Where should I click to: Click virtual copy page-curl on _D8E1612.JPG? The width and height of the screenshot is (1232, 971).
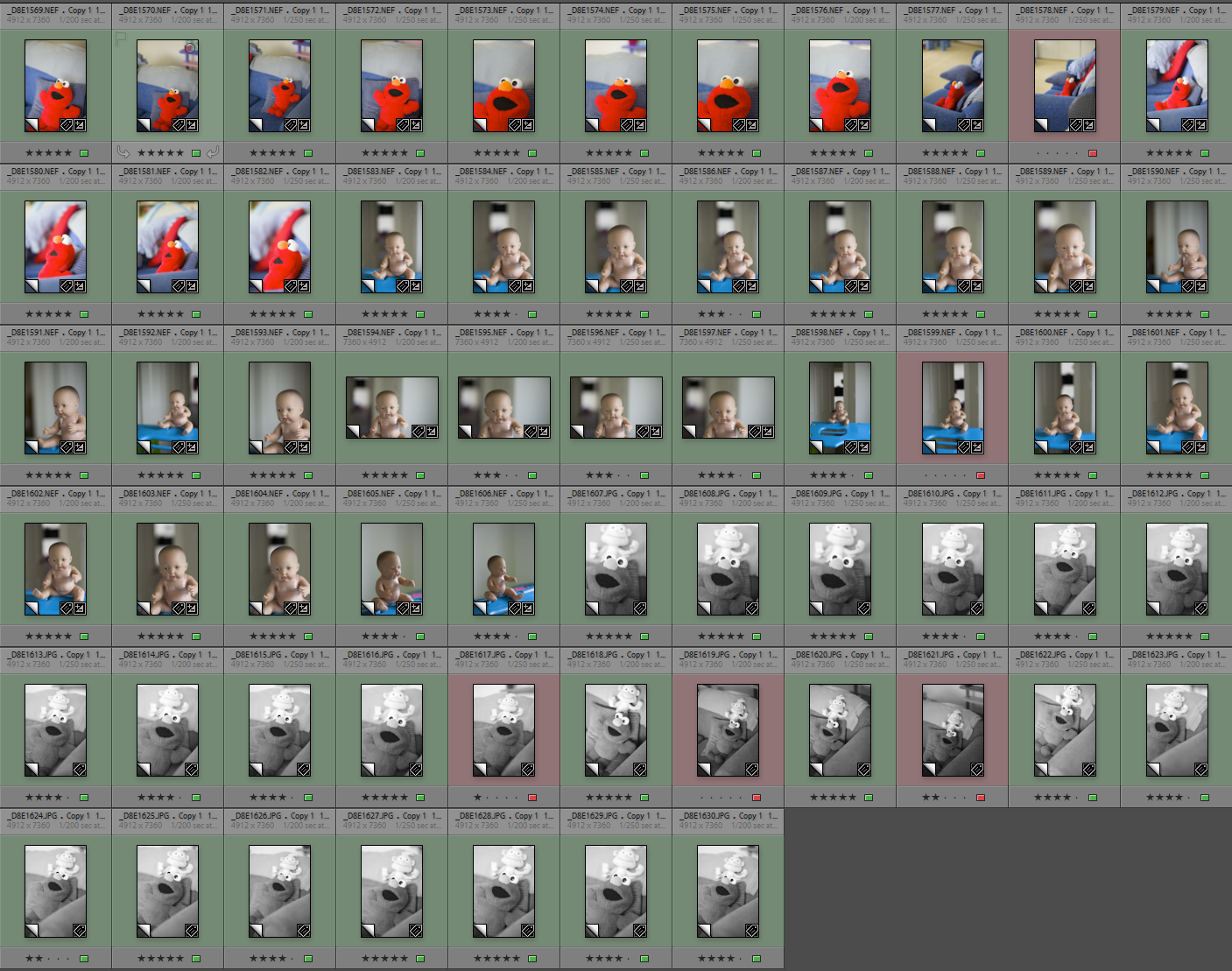tap(1152, 609)
